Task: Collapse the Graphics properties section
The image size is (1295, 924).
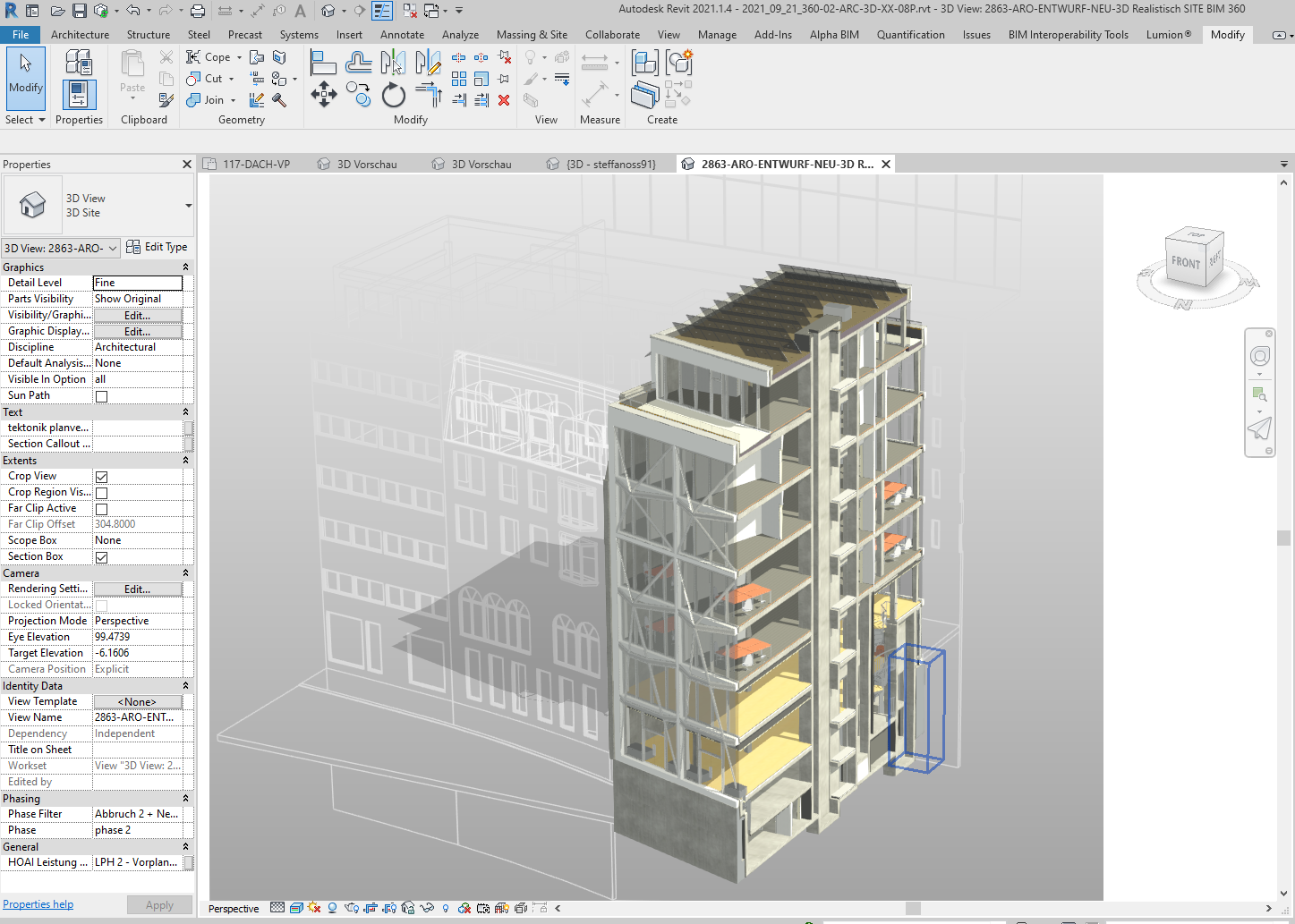Action: [185, 267]
